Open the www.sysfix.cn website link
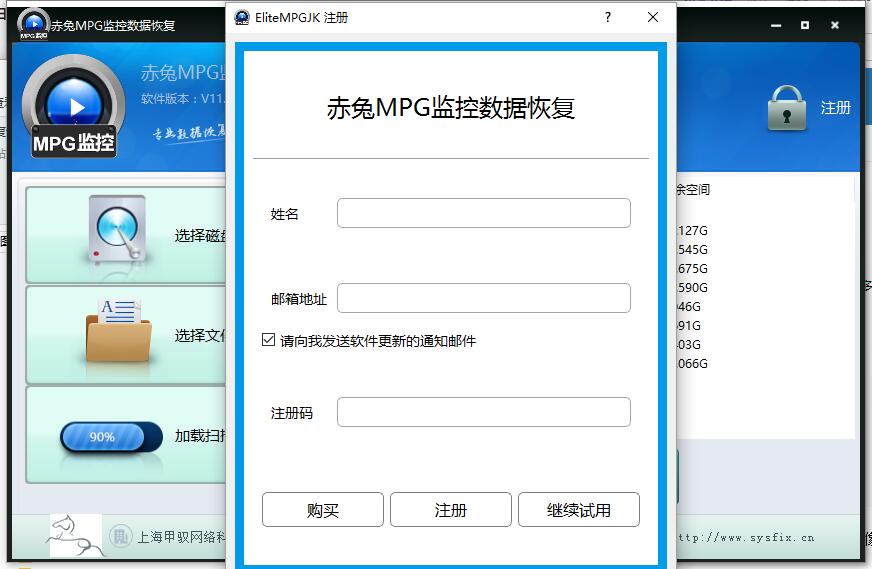This screenshot has width=872, height=569. coord(745,537)
